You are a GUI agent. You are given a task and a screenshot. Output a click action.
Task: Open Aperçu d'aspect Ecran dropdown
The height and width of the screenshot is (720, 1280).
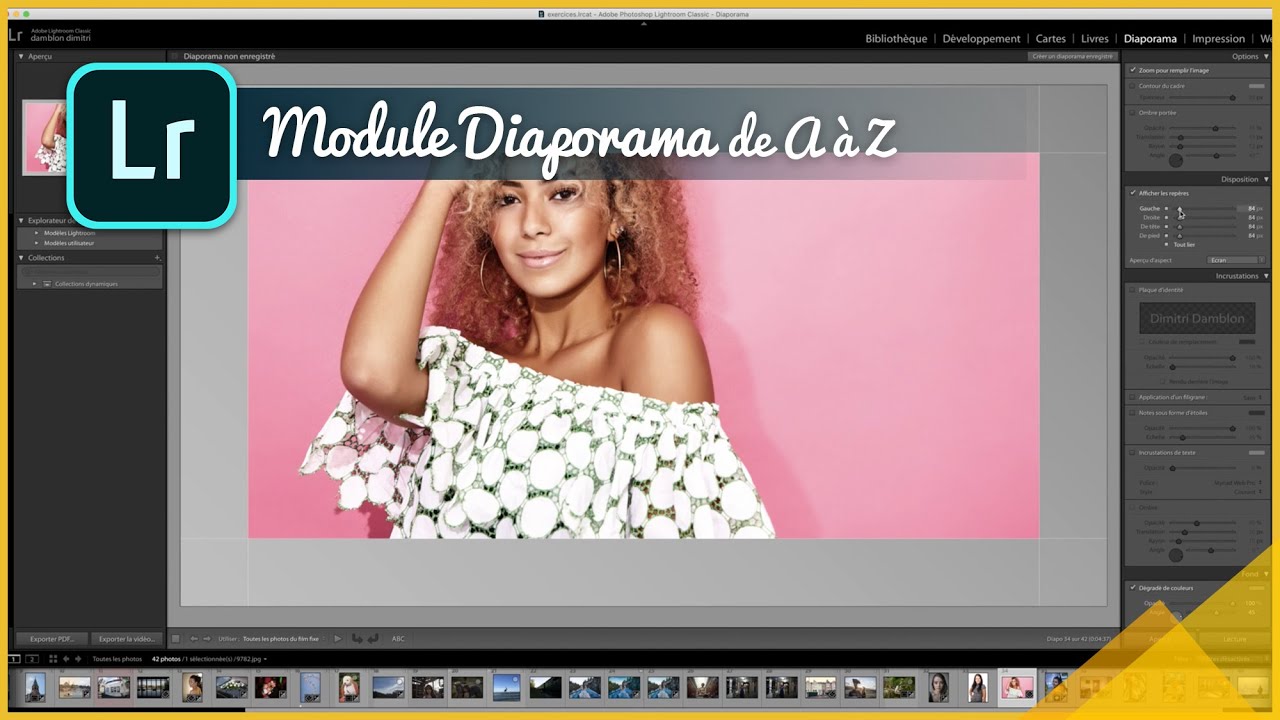[x=1236, y=260]
